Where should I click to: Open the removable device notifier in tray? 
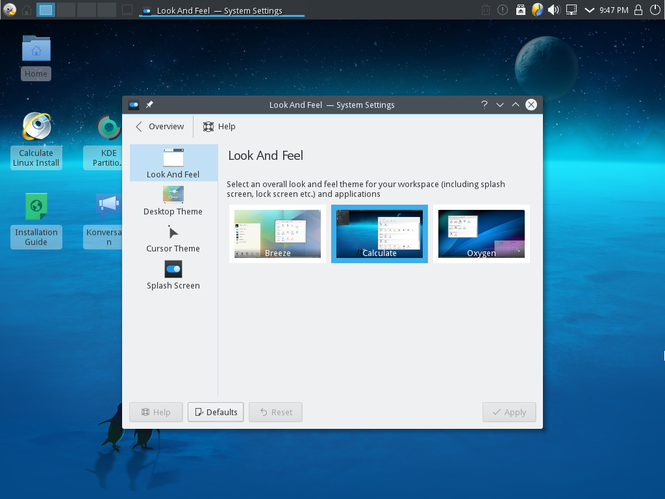click(x=520, y=10)
